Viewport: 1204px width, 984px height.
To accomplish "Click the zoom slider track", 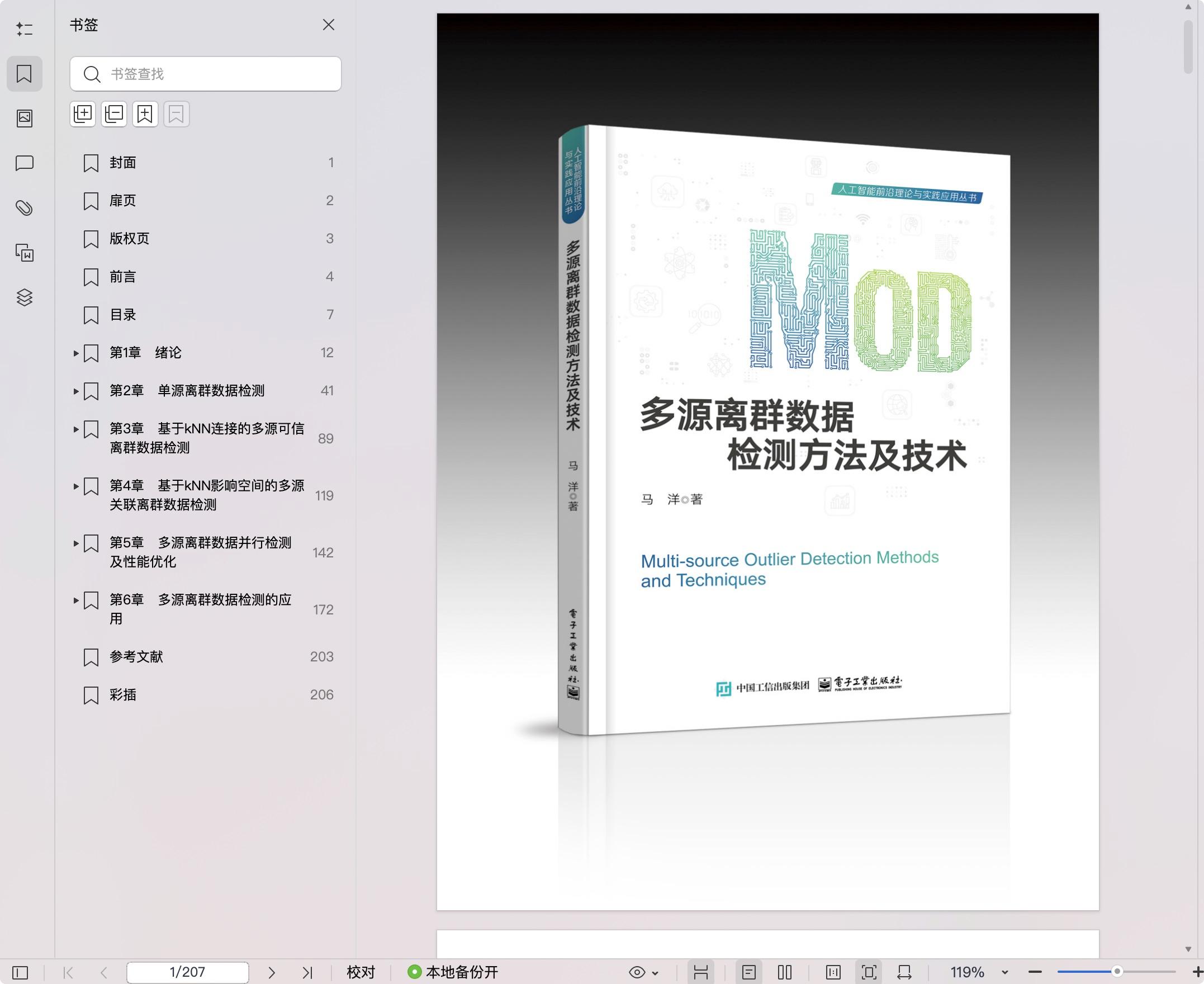I will pyautogui.click(x=1116, y=972).
